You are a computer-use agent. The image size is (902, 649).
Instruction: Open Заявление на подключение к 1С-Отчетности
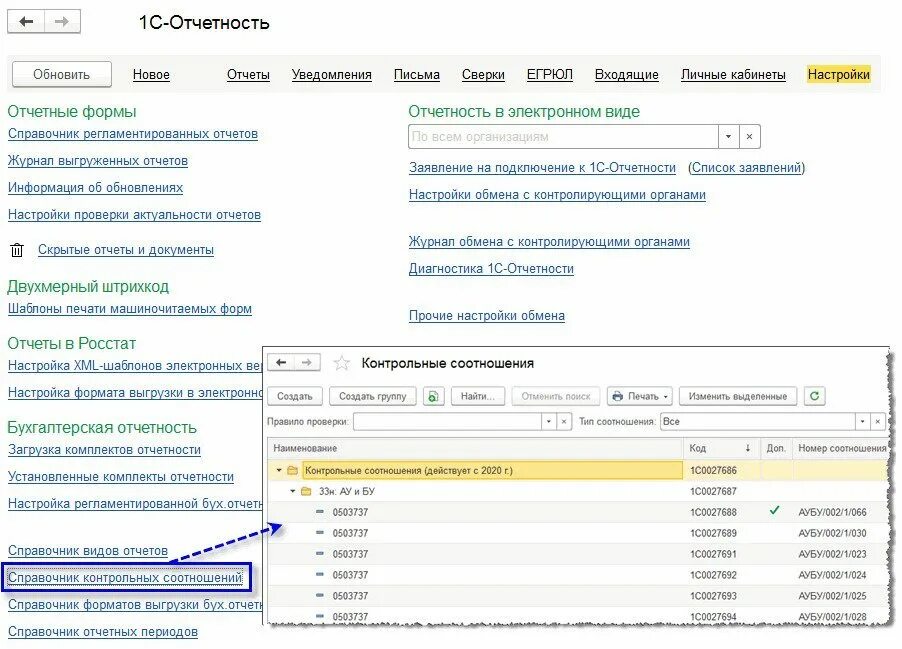(542, 168)
